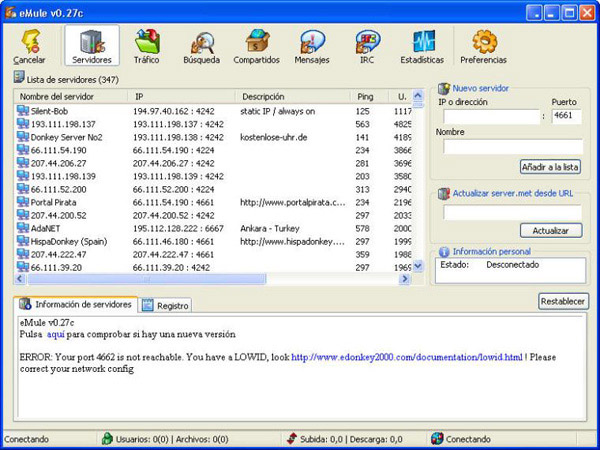Viewport: 600px width, 450px height.
Task: Open the Mensajes messages view
Action: click(312, 45)
